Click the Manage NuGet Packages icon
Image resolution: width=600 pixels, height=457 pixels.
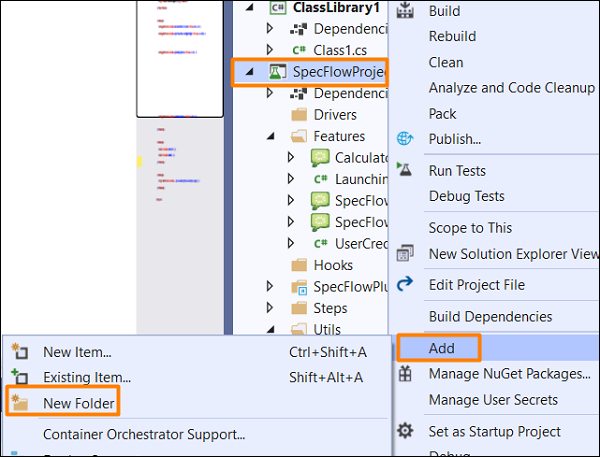coord(405,374)
